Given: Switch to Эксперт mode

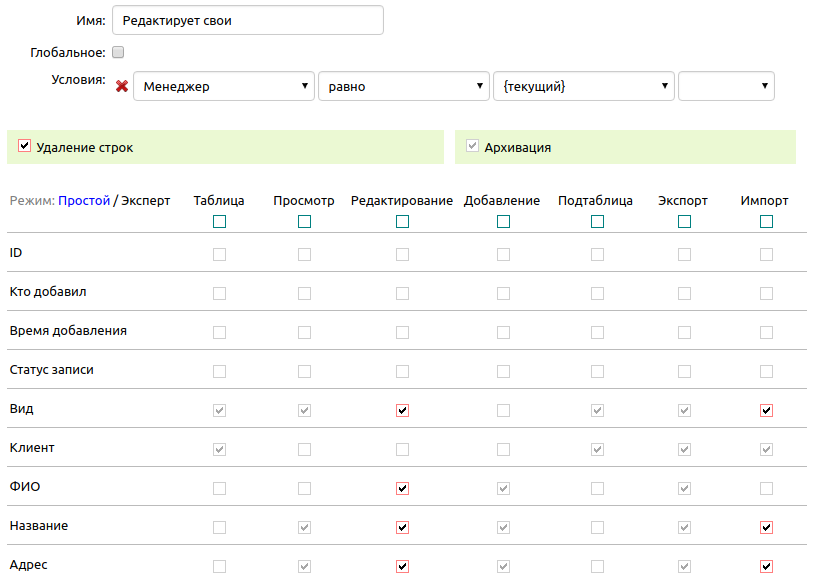Looking at the screenshot, I should pyautogui.click(x=145, y=201).
